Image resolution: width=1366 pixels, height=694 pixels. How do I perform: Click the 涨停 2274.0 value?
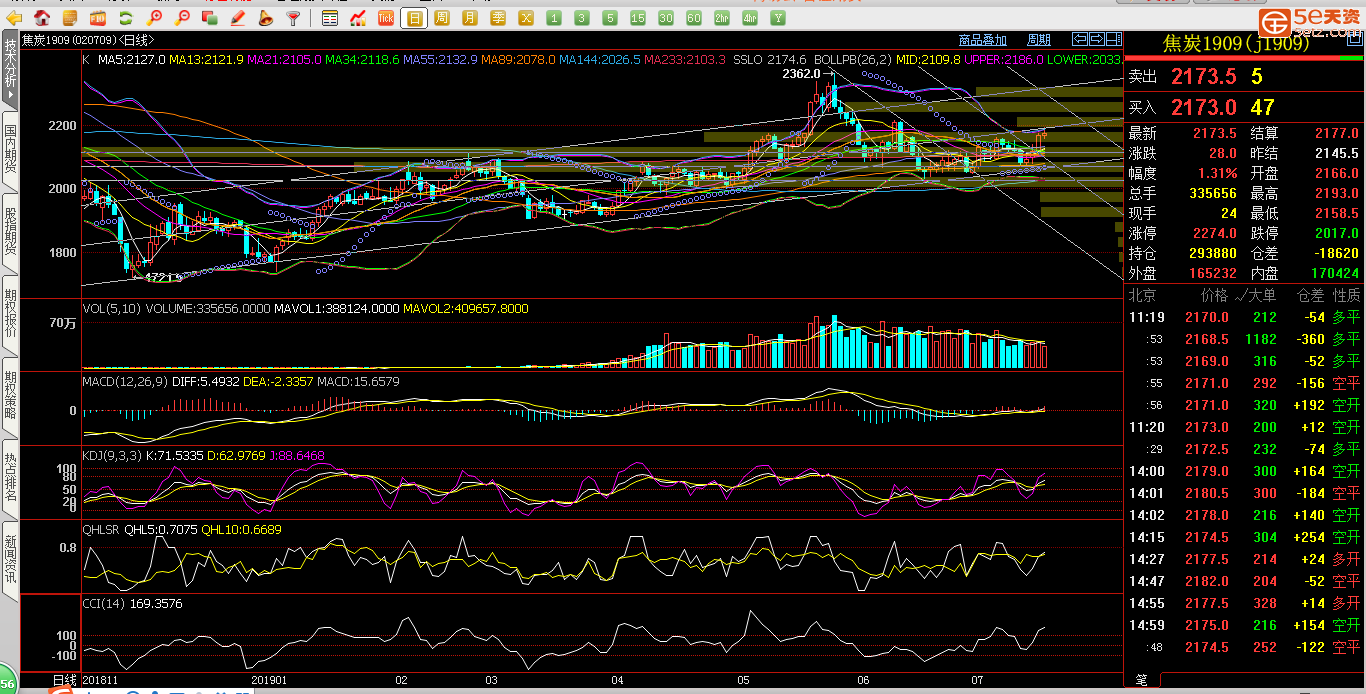[1213, 233]
